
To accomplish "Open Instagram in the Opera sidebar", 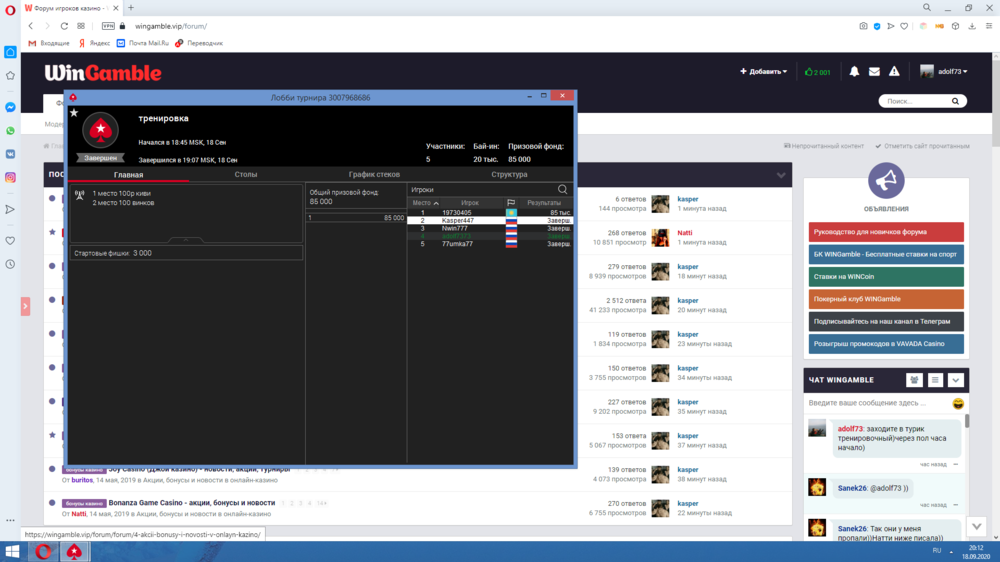I will click(10, 177).
